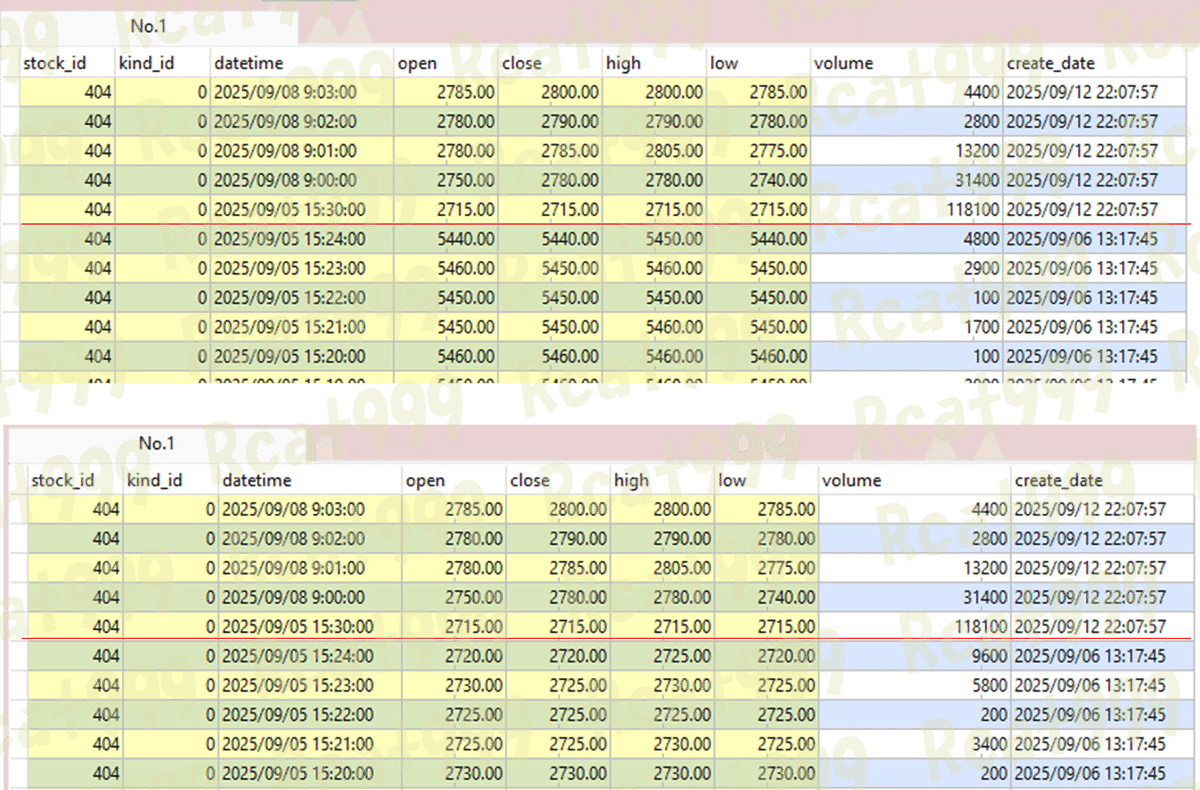Select volume 4400 in lower table

point(914,509)
